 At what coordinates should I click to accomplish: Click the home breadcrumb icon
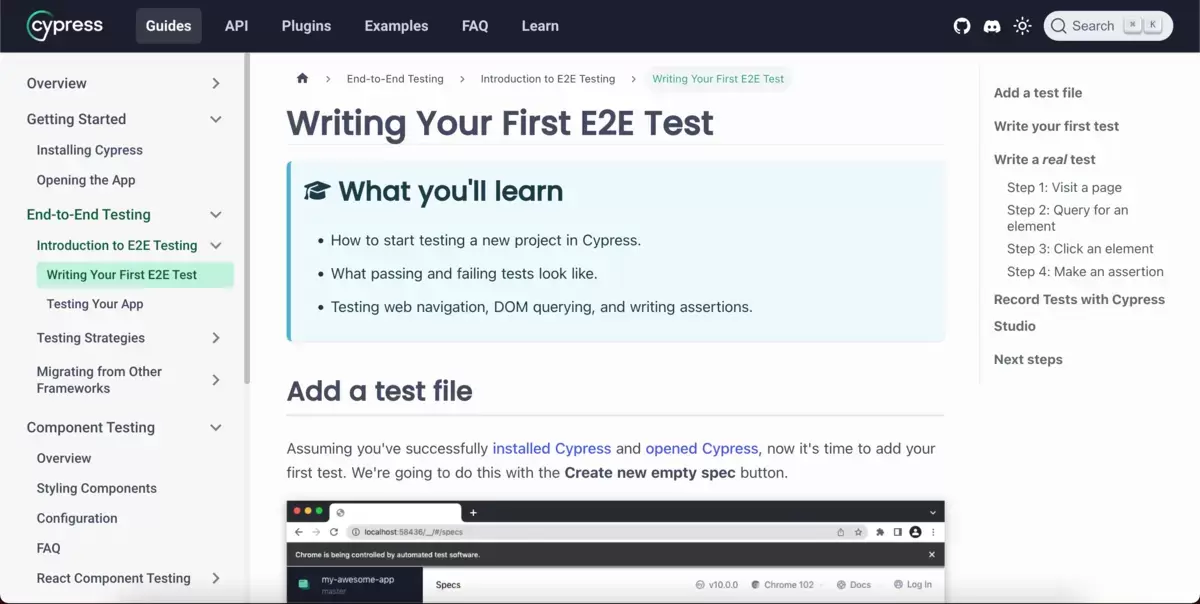[302, 78]
